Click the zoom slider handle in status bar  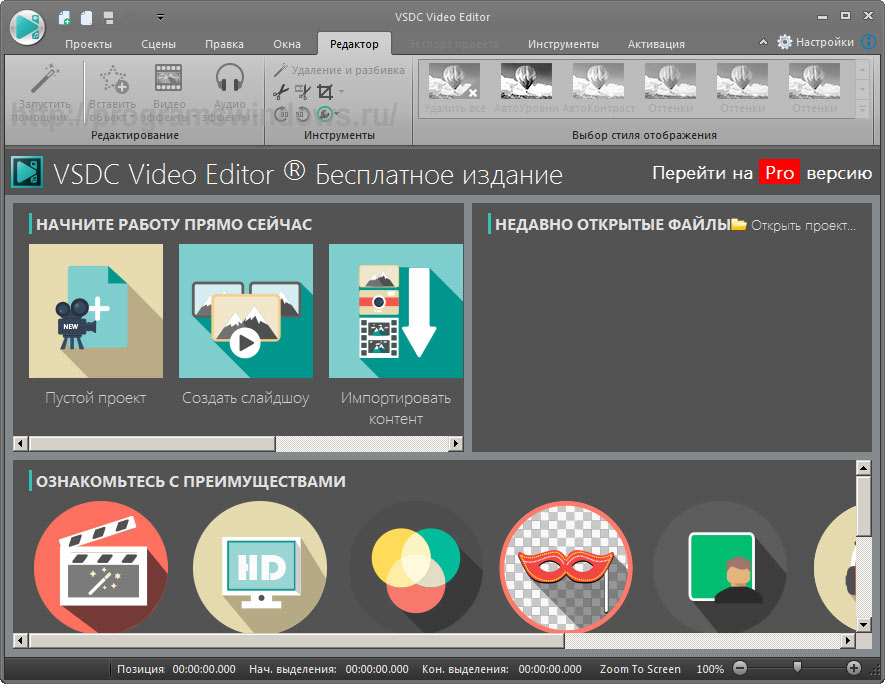[797, 668]
